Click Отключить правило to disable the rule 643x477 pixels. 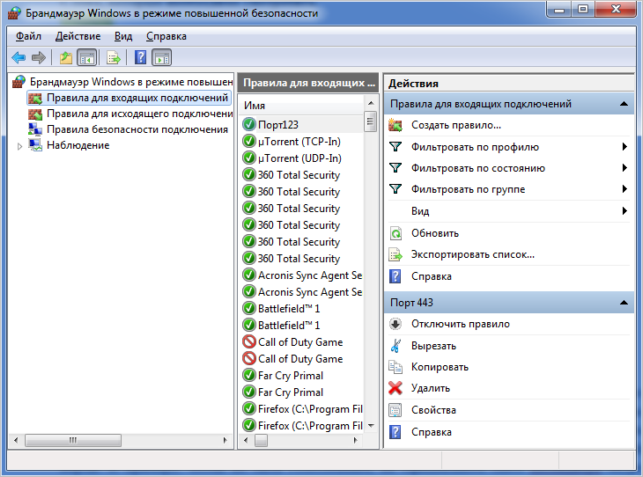pyautogui.click(x=460, y=324)
